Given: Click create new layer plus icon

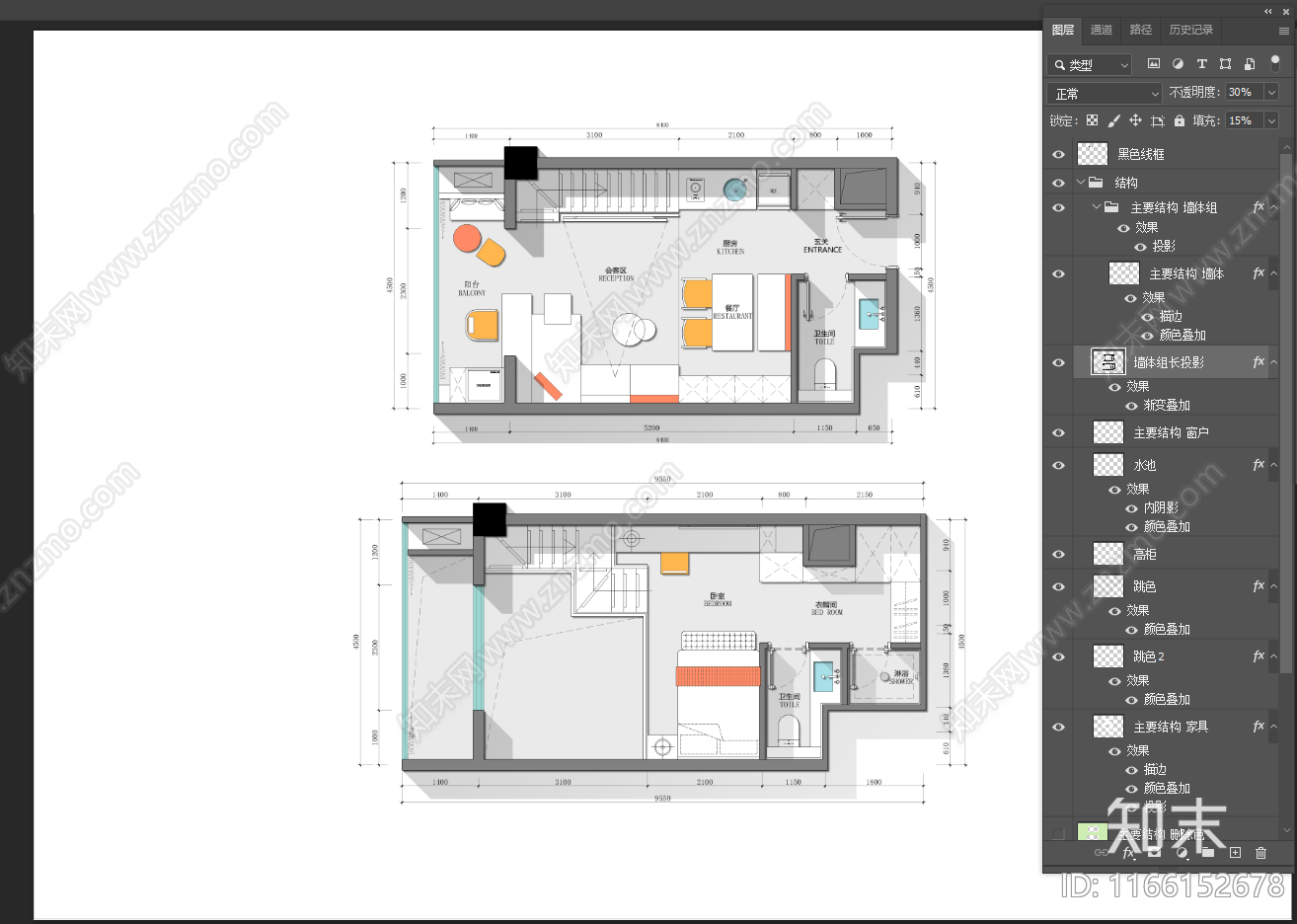Looking at the screenshot, I should (x=1235, y=853).
